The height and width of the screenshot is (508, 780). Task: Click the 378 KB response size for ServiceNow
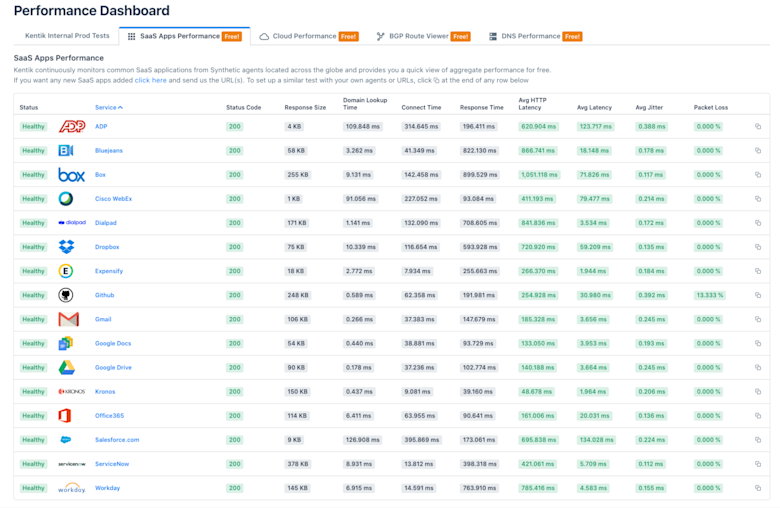[x=297, y=464]
